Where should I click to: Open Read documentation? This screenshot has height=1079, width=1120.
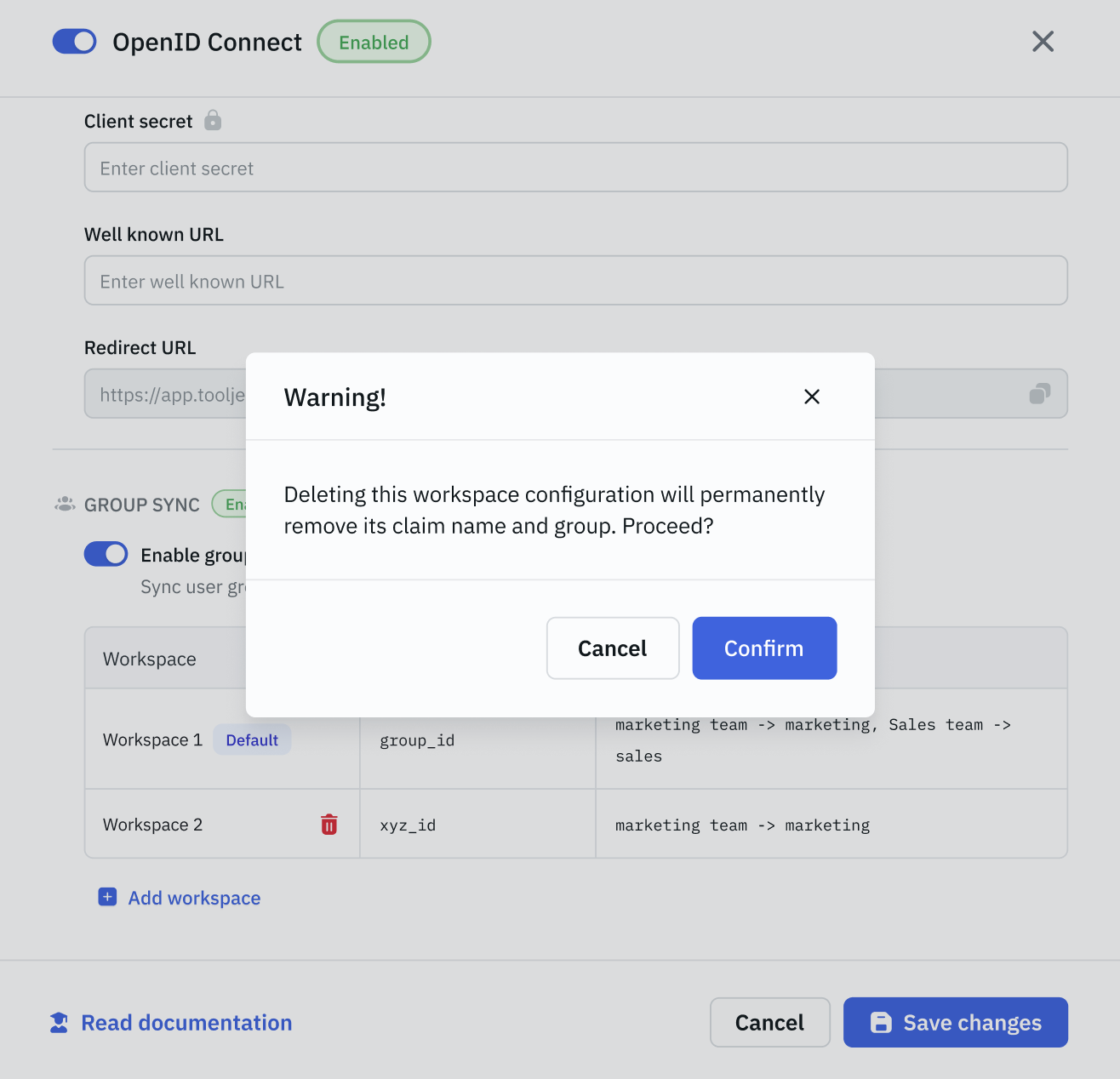[186, 1022]
